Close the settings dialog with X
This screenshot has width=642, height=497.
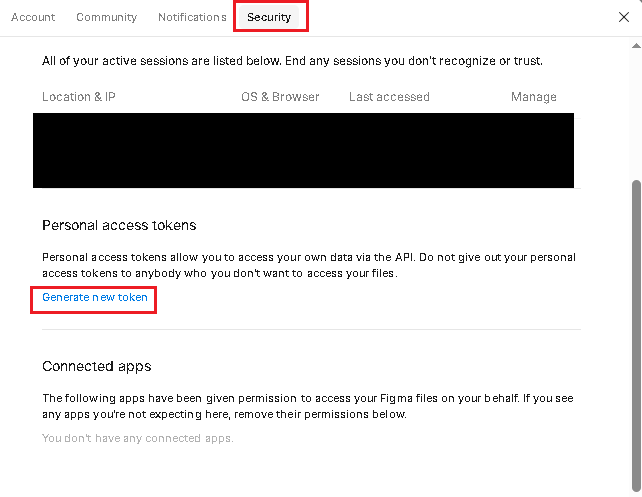(624, 17)
